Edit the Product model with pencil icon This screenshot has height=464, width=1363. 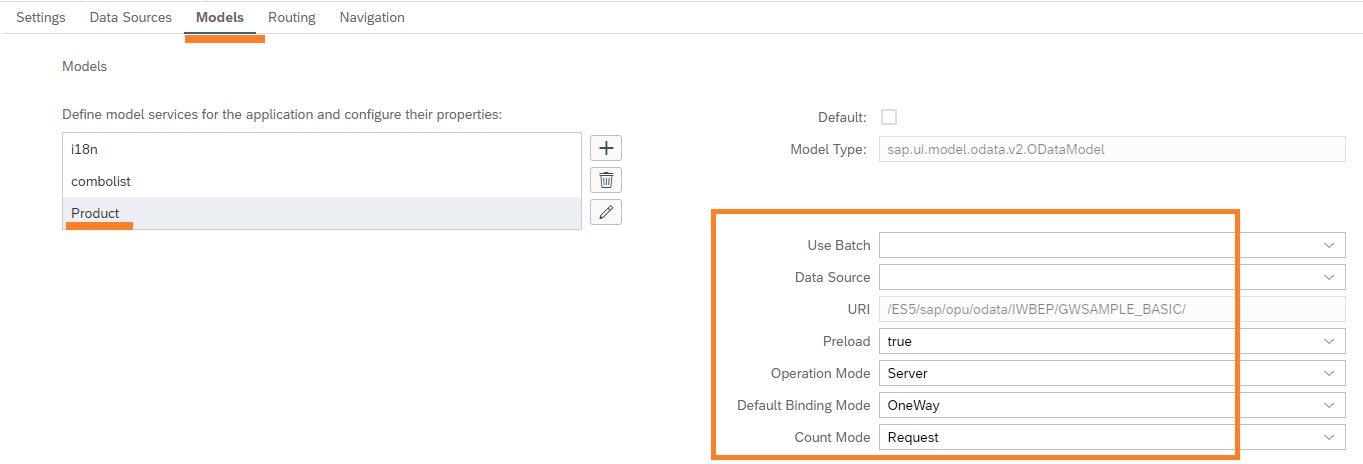click(x=606, y=212)
